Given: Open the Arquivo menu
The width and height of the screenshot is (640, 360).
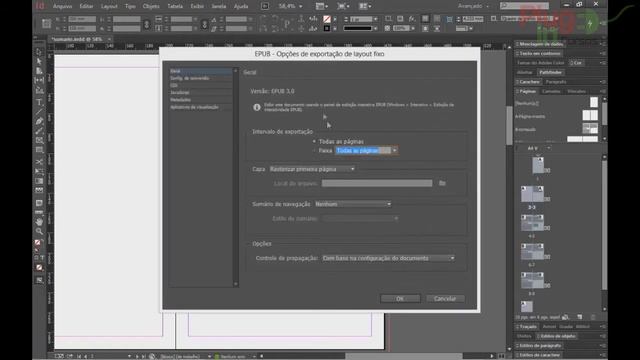Looking at the screenshot, I should click(x=62, y=7).
